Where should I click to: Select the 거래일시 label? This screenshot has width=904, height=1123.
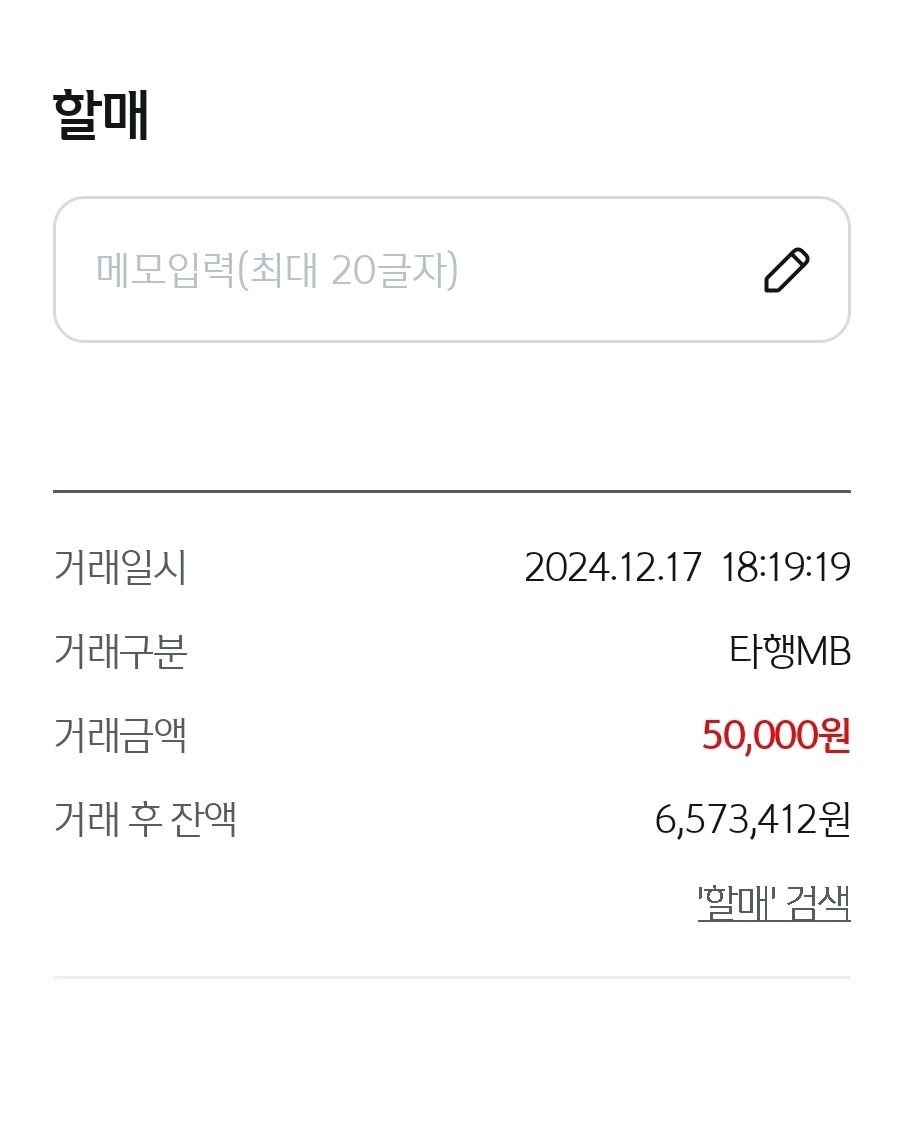(x=120, y=568)
